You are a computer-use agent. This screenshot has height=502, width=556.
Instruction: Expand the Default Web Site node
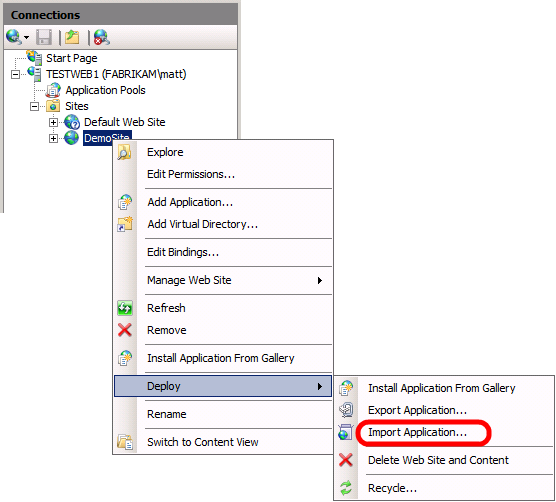click(x=53, y=122)
